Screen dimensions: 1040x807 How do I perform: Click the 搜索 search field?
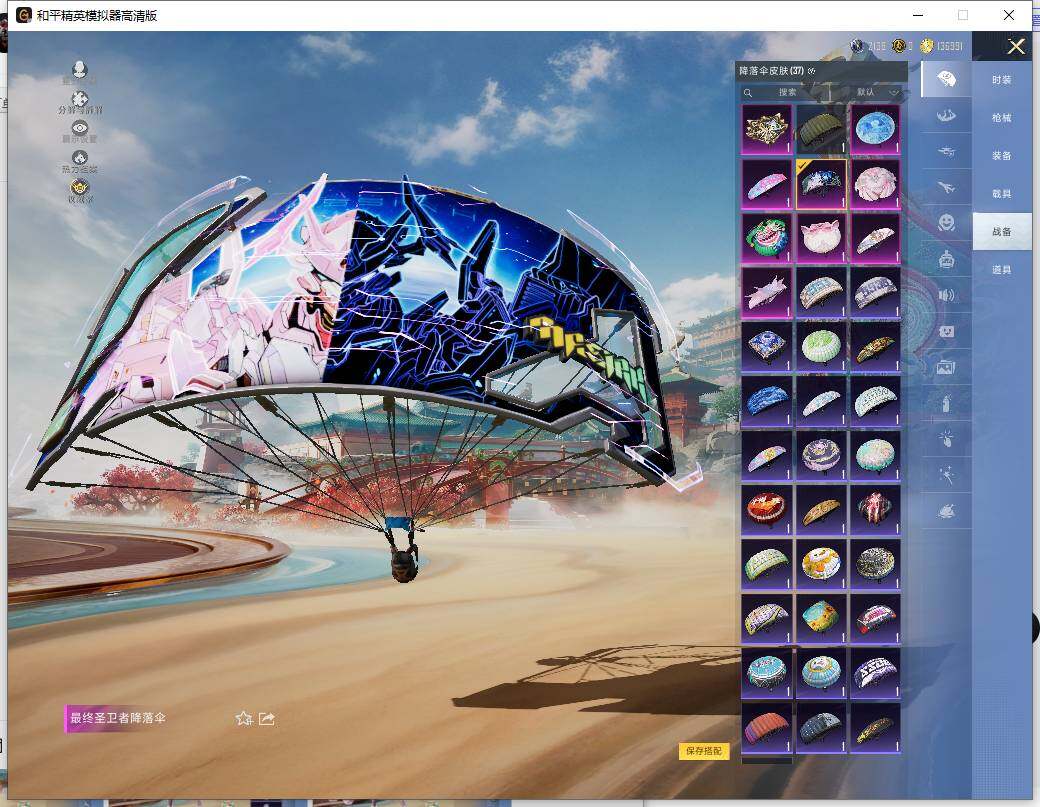point(790,92)
